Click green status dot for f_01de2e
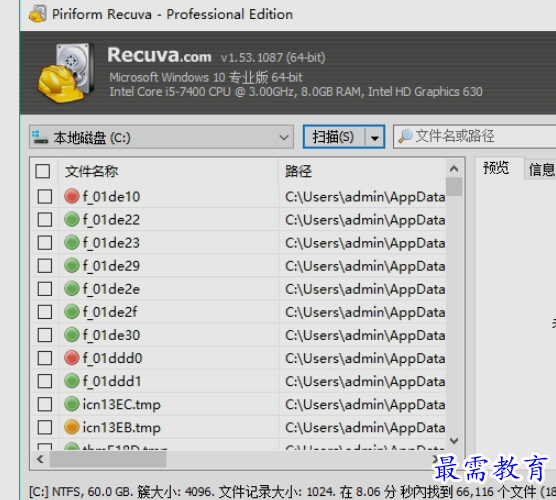The image size is (556, 500). (x=72, y=289)
